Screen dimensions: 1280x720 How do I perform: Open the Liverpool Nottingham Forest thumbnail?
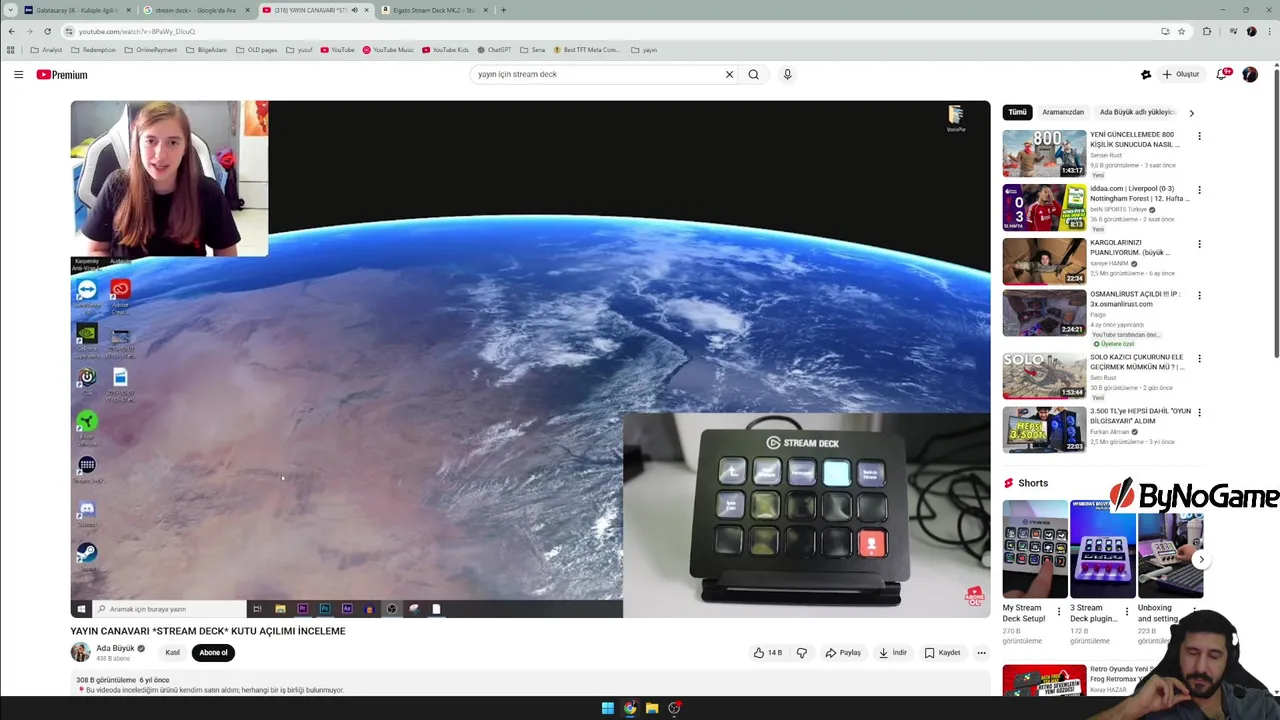pyautogui.click(x=1044, y=207)
